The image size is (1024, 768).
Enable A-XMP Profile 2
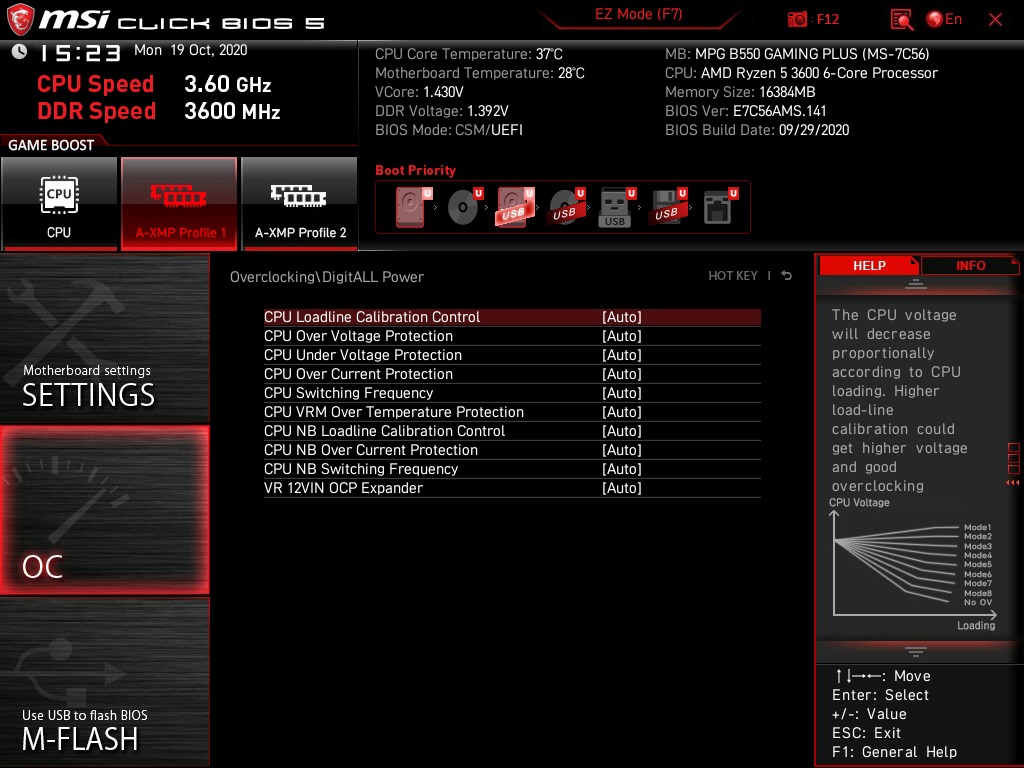[x=299, y=203]
